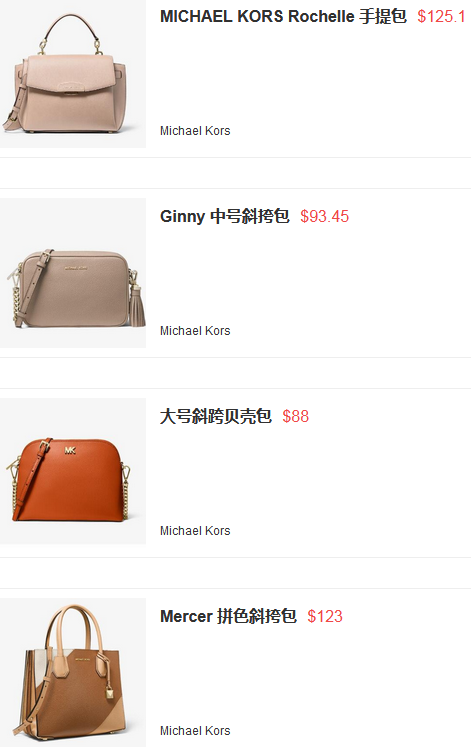Open the beige Ginny crossbody bag image
Screen dimensions: 471x747
[x=73, y=273]
